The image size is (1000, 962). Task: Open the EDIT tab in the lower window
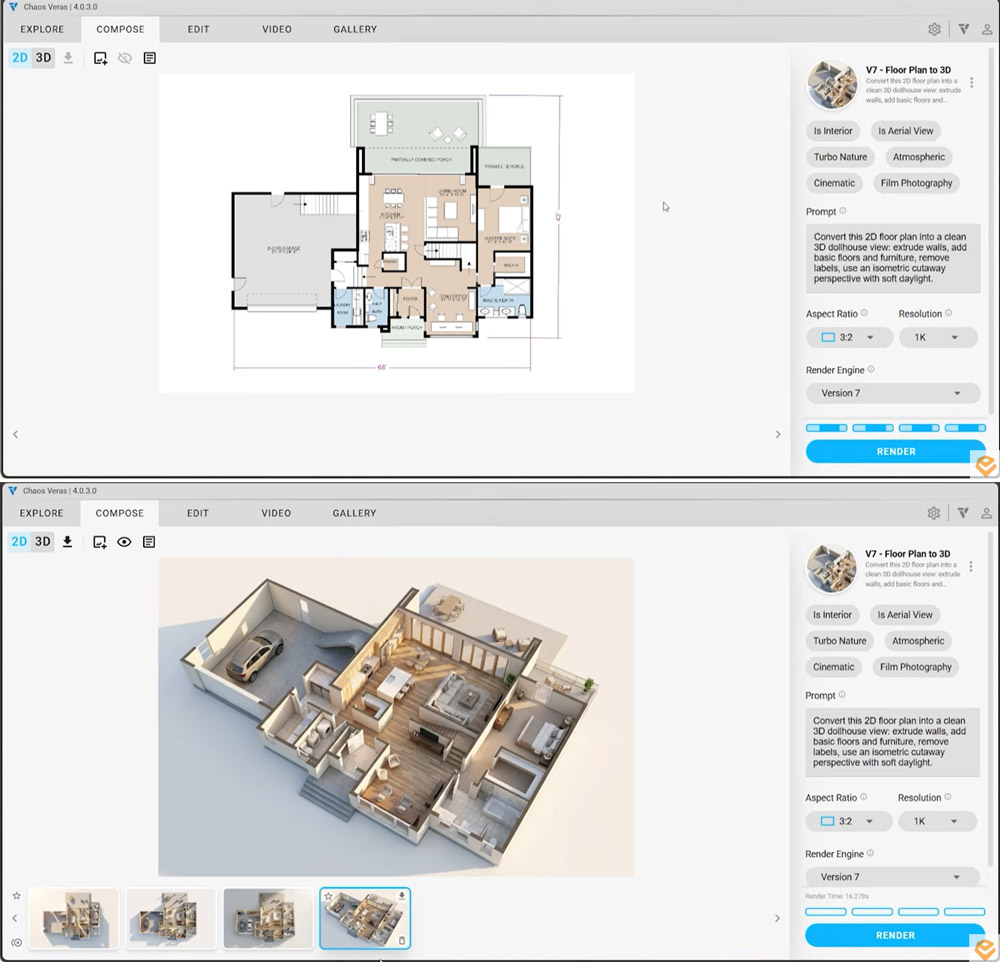198,513
